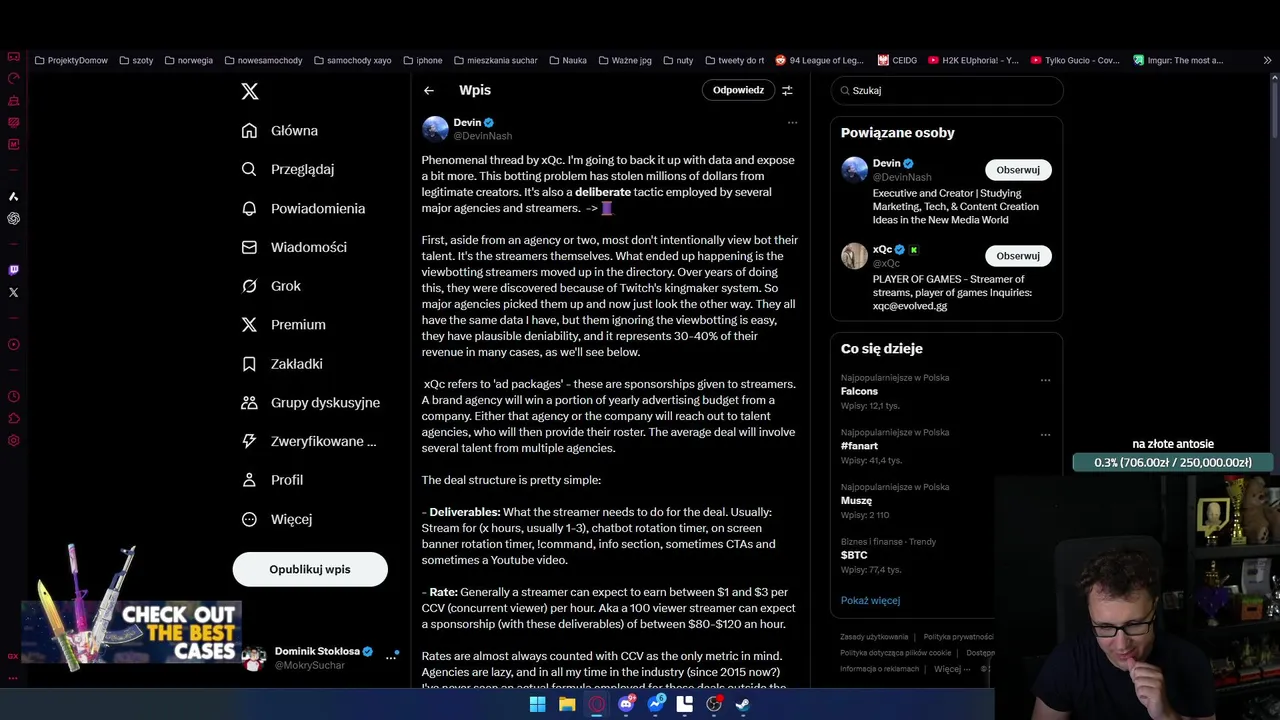
Task: Open File Explorer from the taskbar
Action: pyautogui.click(x=567, y=704)
